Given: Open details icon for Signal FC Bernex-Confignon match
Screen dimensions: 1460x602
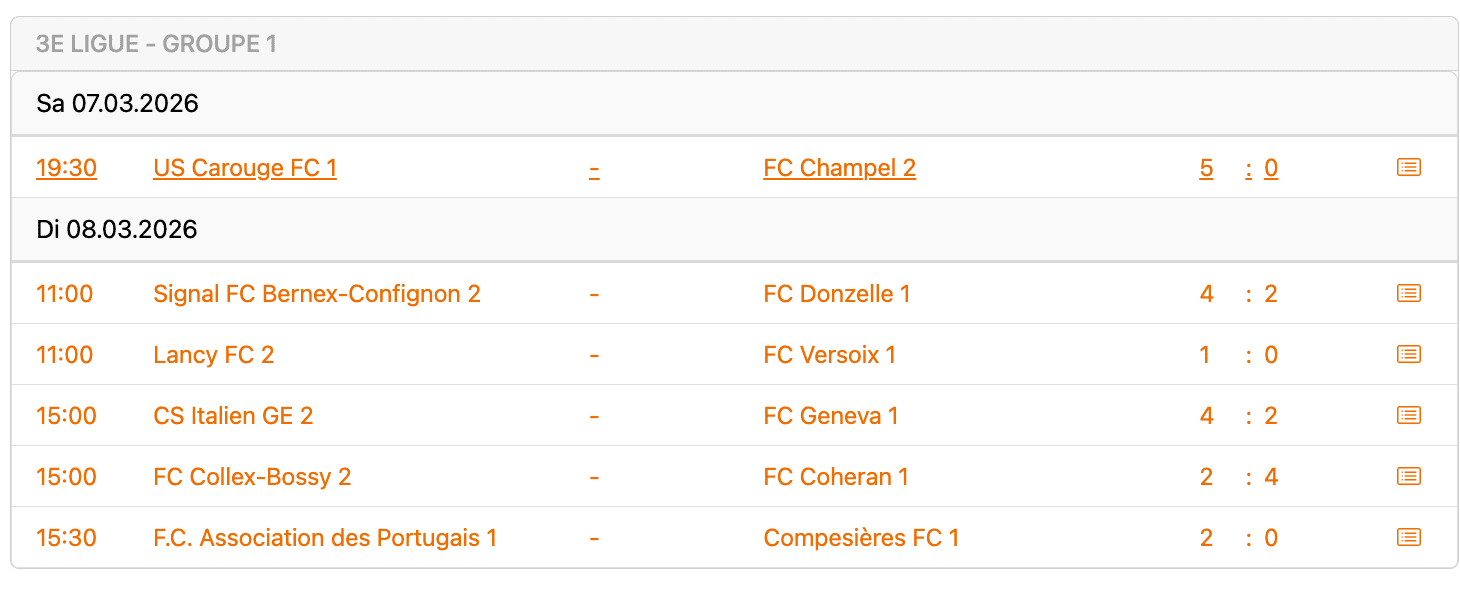Looking at the screenshot, I should tap(1408, 294).
